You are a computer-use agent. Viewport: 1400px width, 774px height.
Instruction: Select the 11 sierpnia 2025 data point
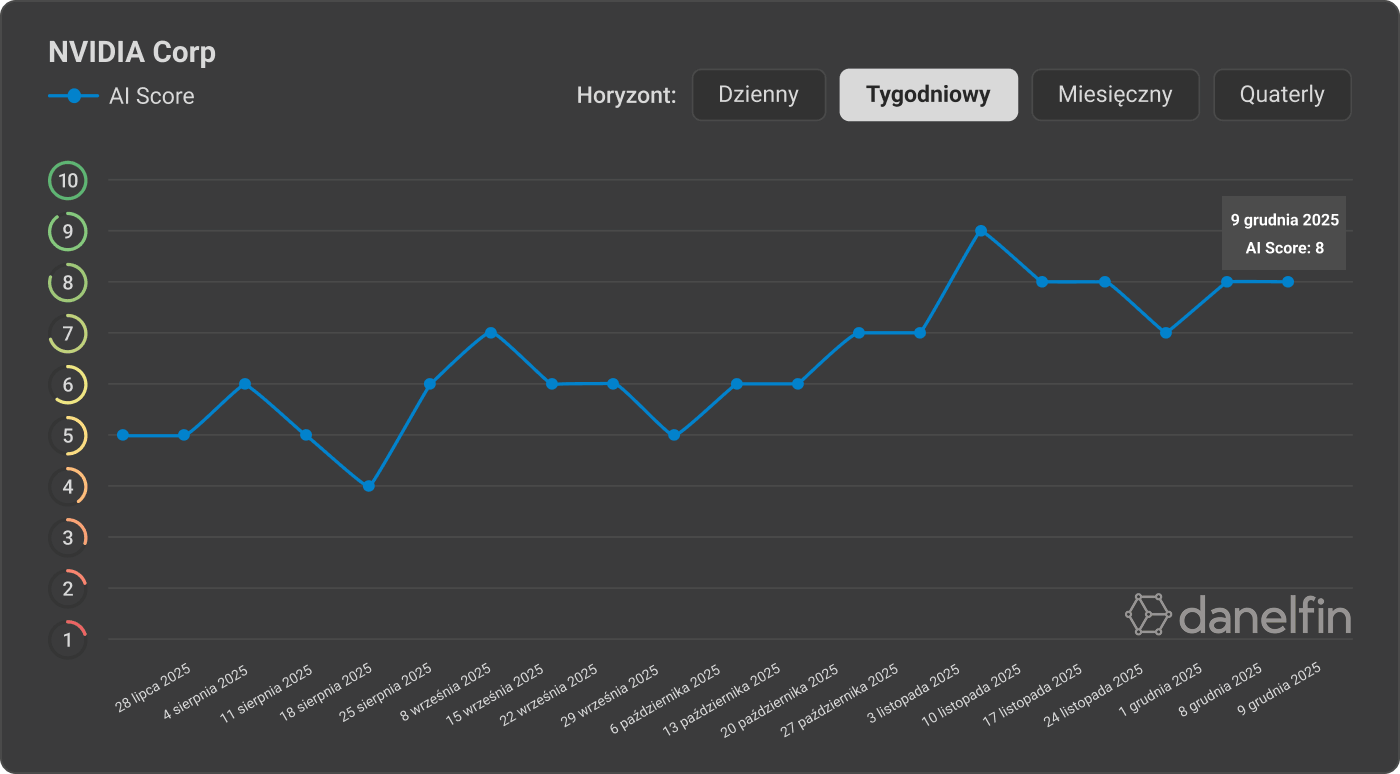click(245, 384)
